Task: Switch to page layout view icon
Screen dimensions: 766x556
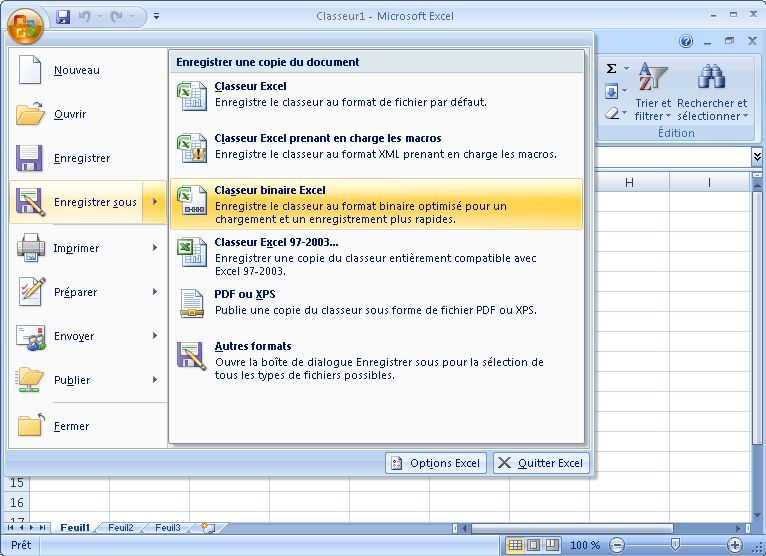Action: click(x=533, y=545)
